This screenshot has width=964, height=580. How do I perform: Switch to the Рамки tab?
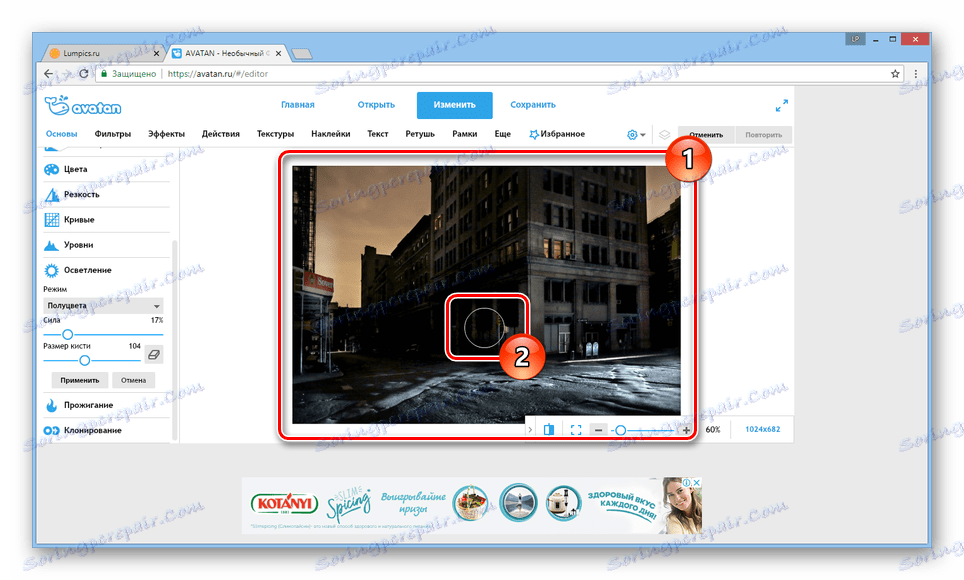(x=465, y=134)
